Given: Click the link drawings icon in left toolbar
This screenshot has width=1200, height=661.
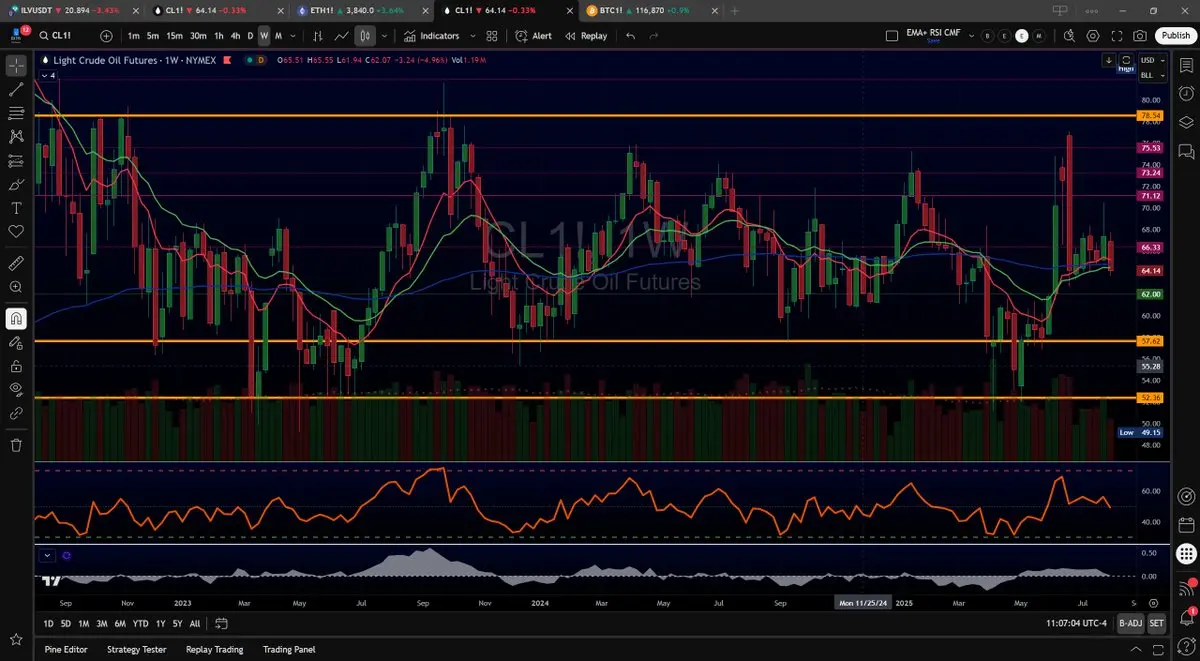Looking at the screenshot, I should [x=16, y=412].
